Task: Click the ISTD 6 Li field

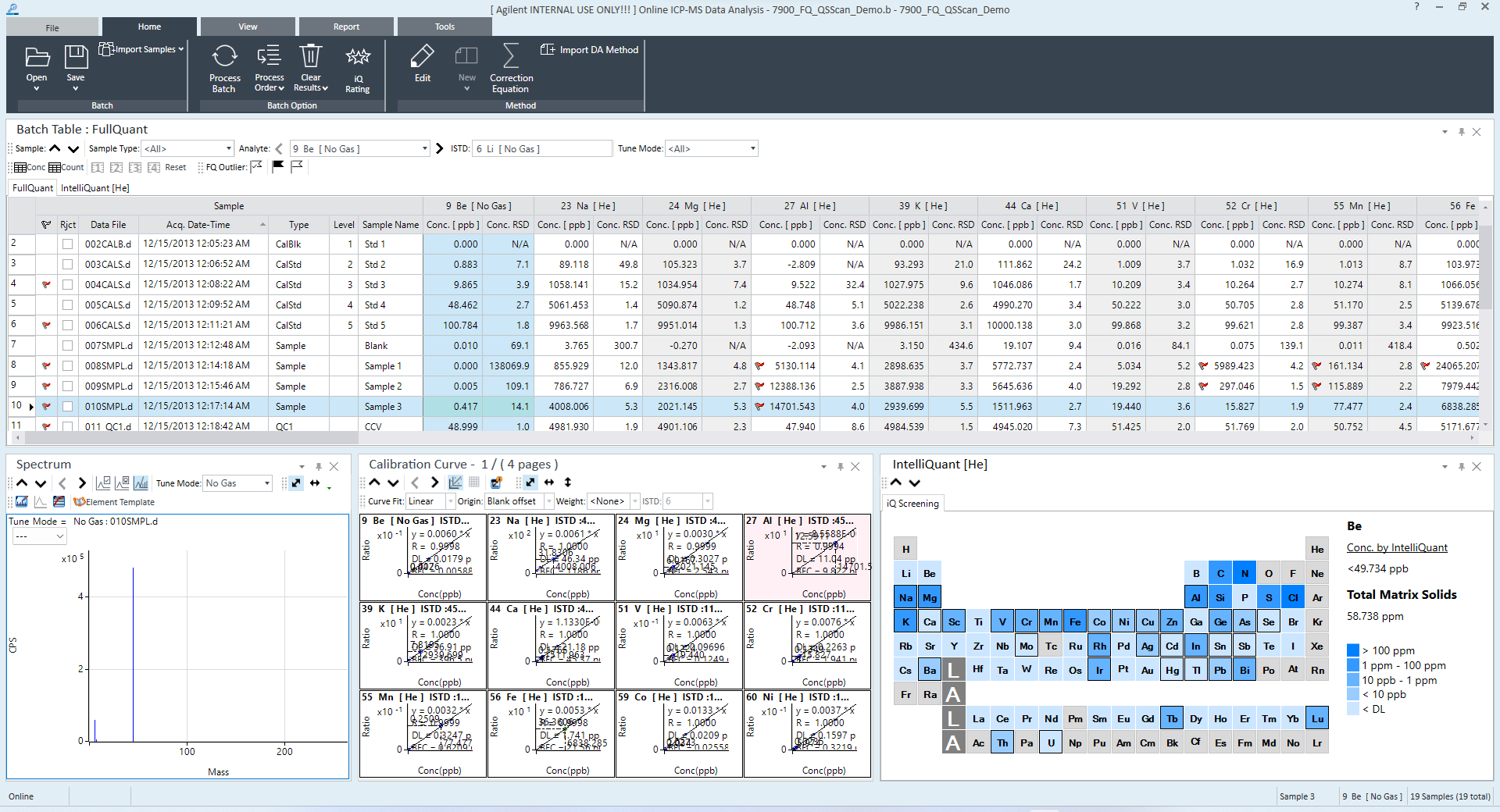Action: 542,148
